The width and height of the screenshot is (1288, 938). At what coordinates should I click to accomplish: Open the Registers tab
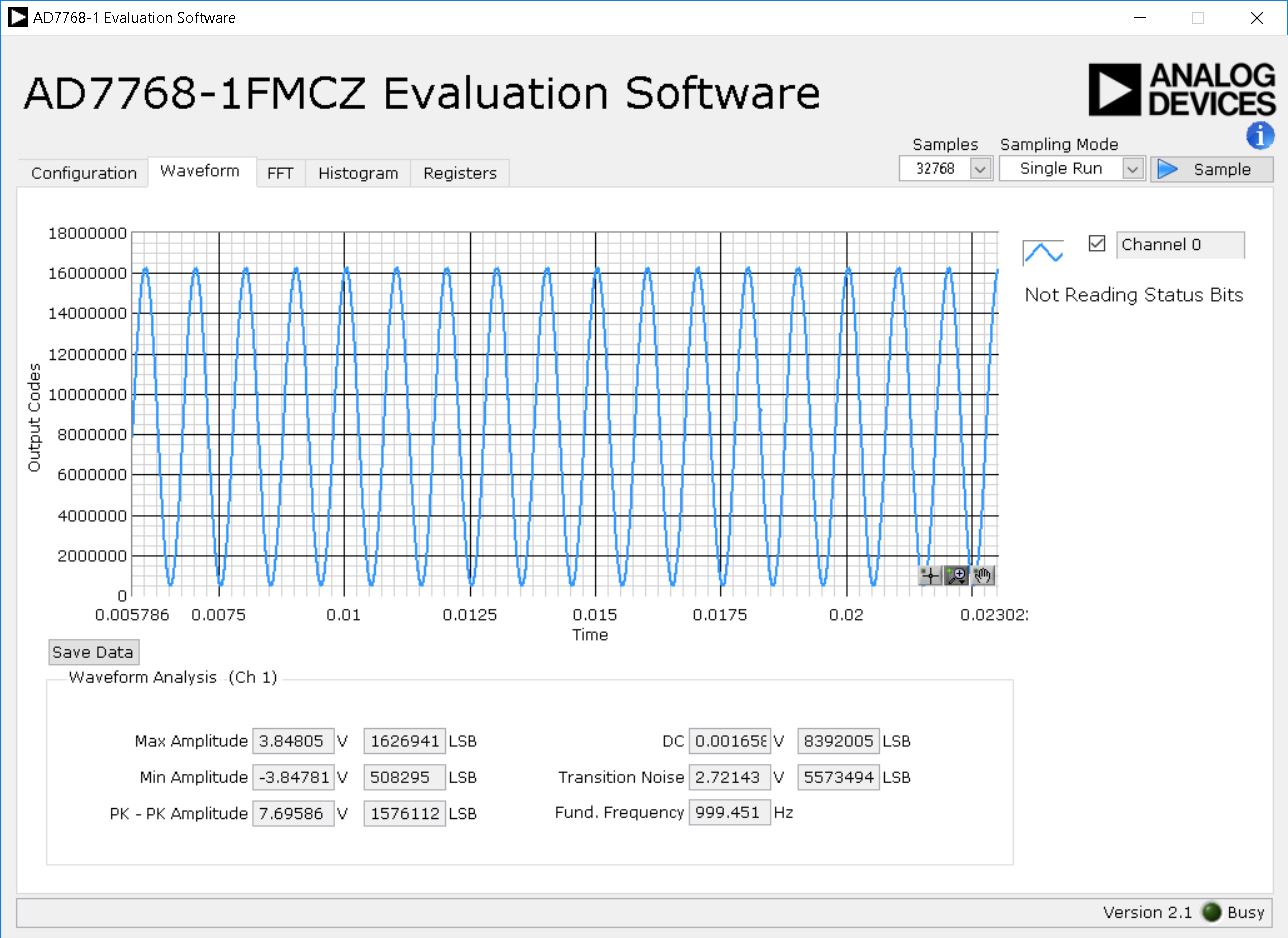pos(460,173)
